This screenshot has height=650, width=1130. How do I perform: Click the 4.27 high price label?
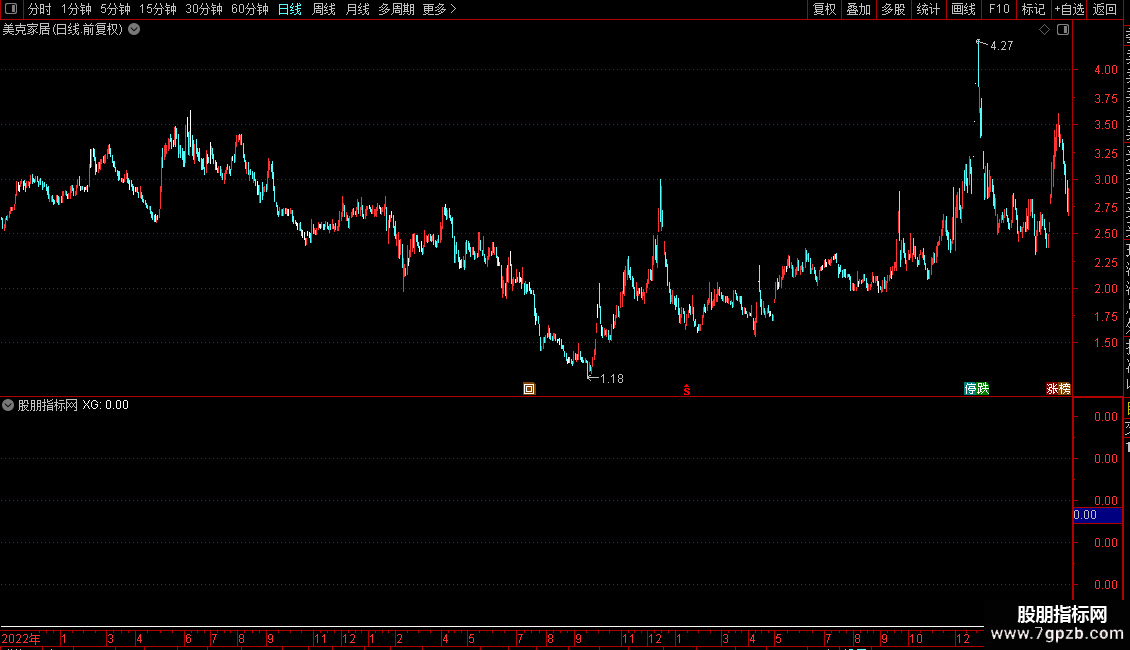tap(1002, 46)
